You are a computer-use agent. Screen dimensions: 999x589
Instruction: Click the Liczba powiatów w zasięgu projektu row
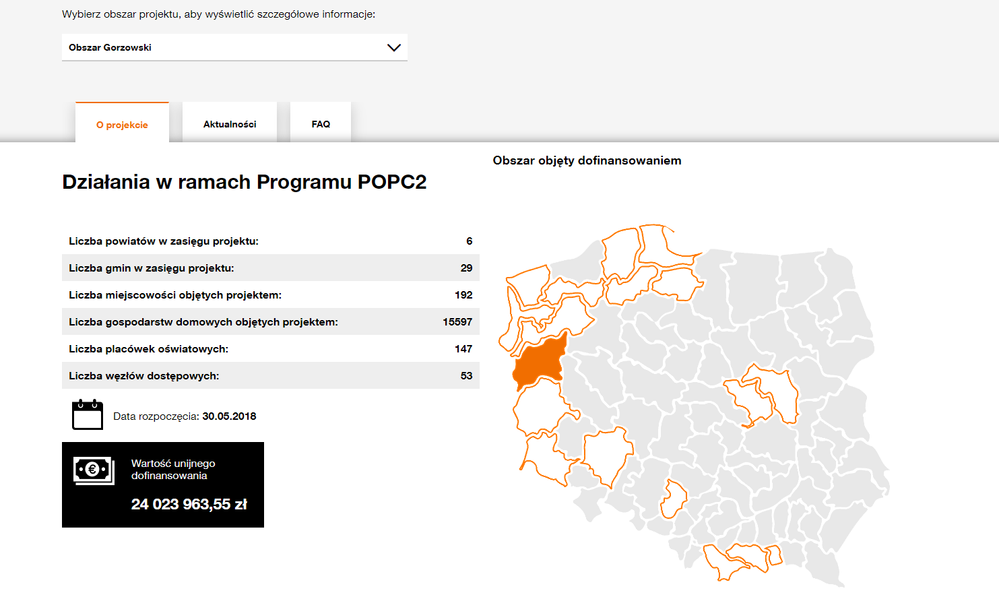pyautogui.click(x=270, y=241)
